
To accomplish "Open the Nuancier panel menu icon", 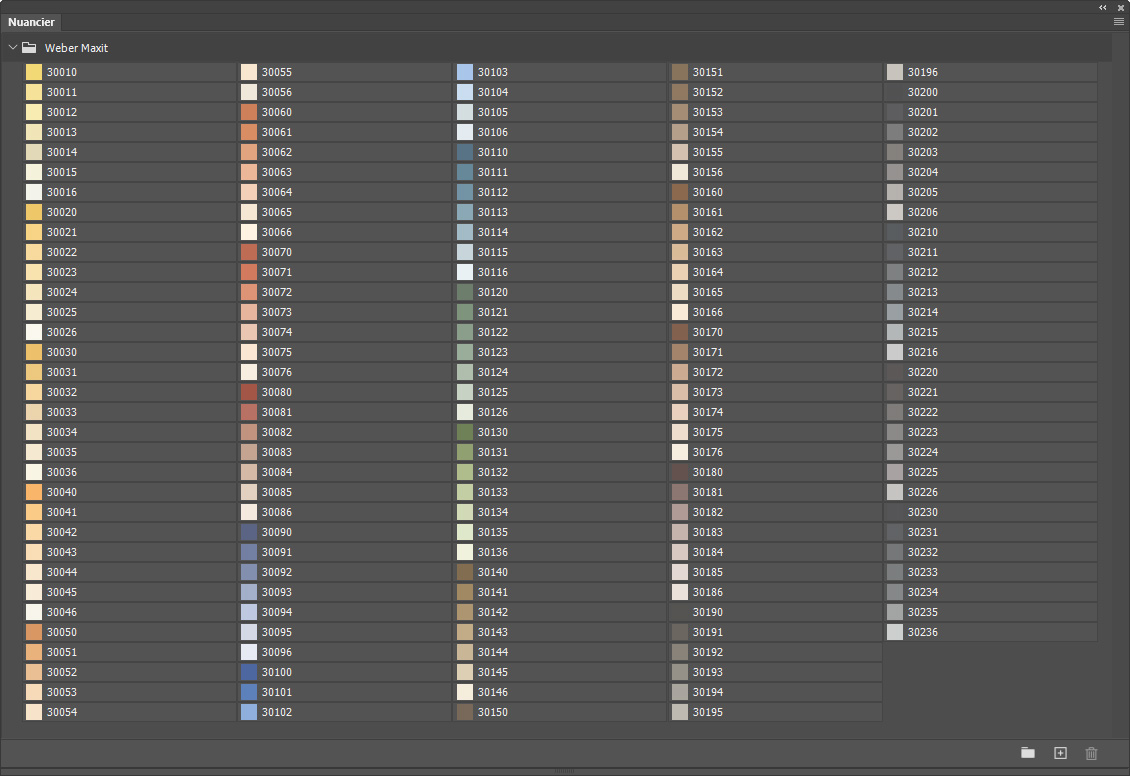I will [1118, 22].
